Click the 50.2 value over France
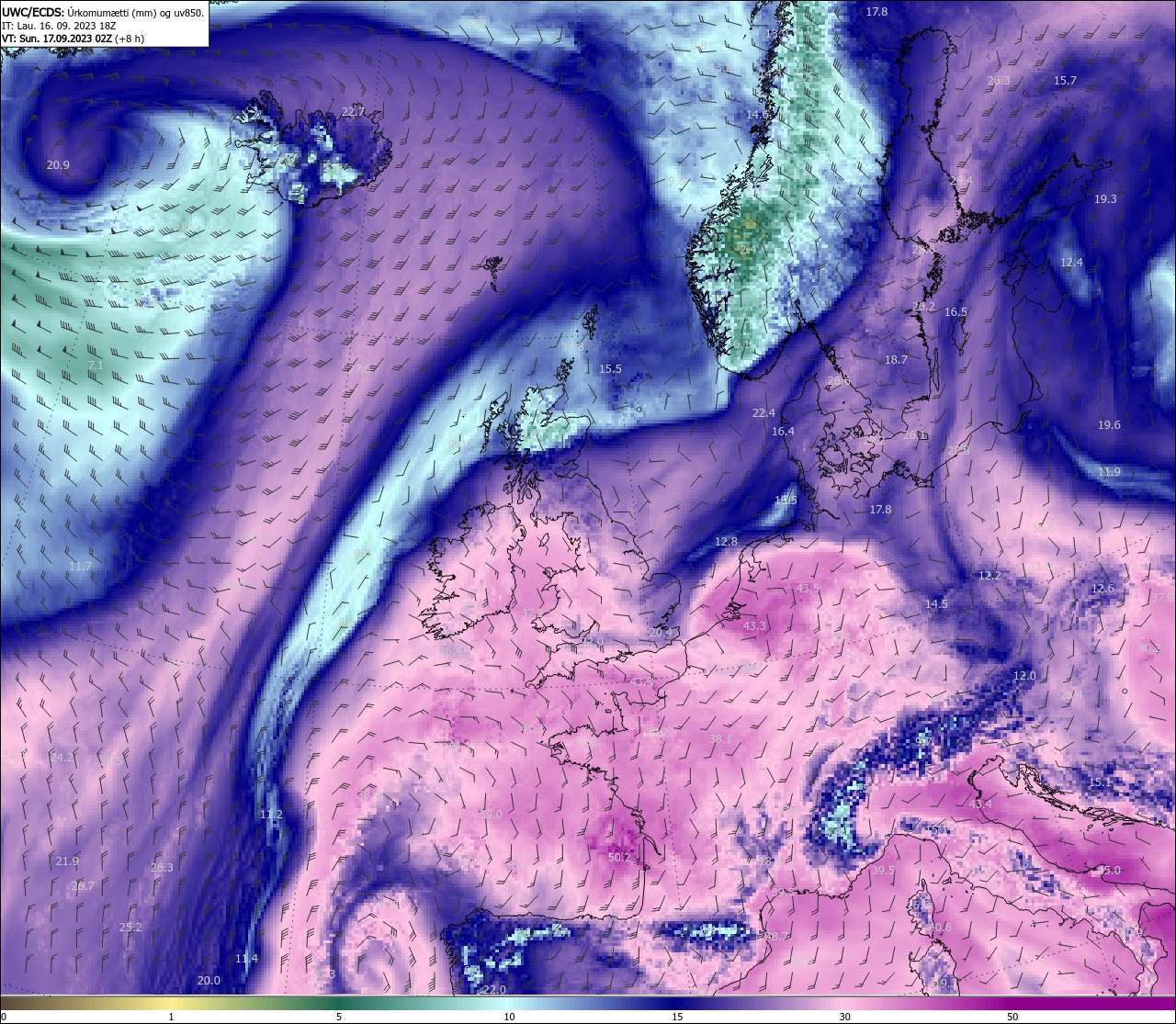Screen dimensions: 1176x1024 [x=620, y=858]
